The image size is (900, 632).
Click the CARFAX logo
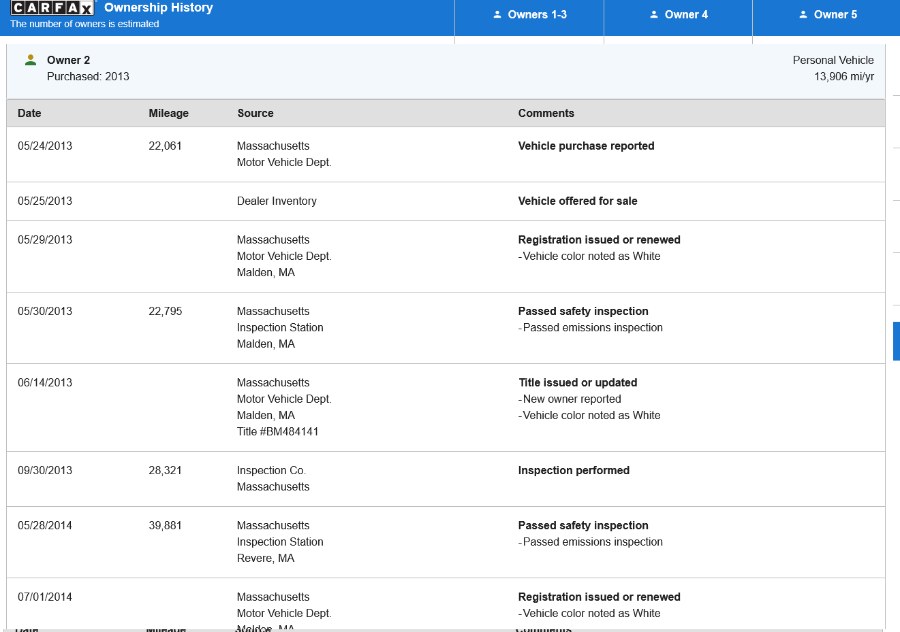(x=52, y=8)
